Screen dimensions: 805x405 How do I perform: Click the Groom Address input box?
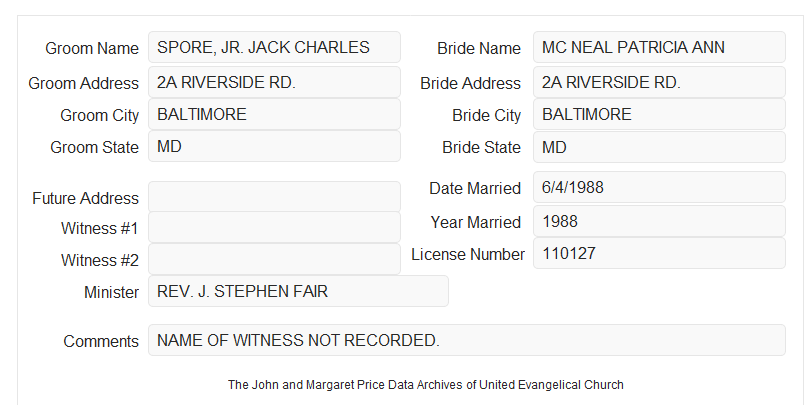coord(274,82)
